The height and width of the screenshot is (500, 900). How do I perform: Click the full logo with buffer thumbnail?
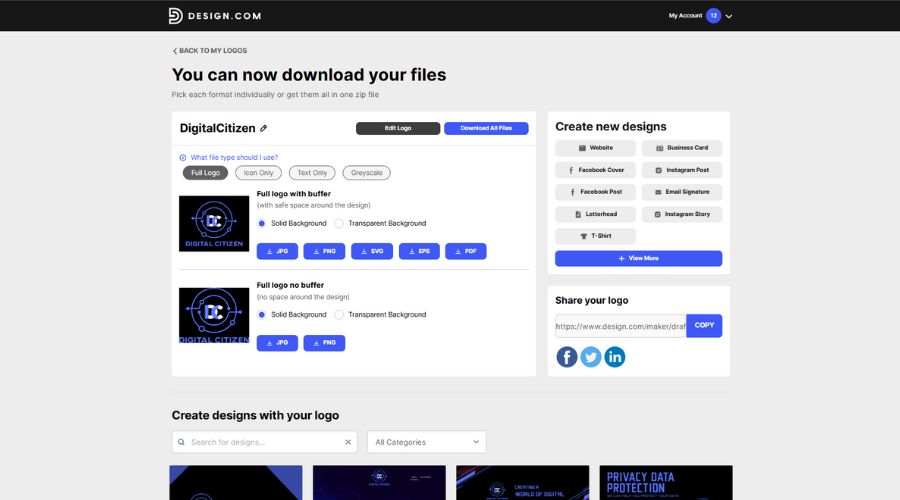click(214, 224)
